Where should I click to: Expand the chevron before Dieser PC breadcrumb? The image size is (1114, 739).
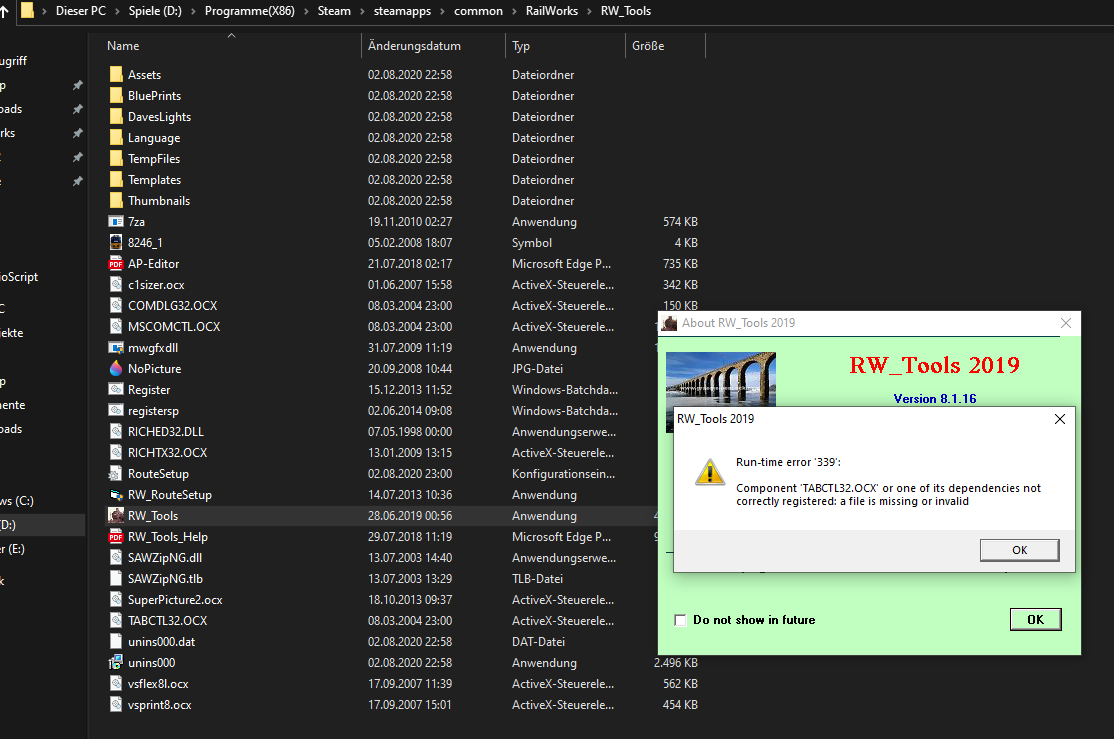coord(44,11)
